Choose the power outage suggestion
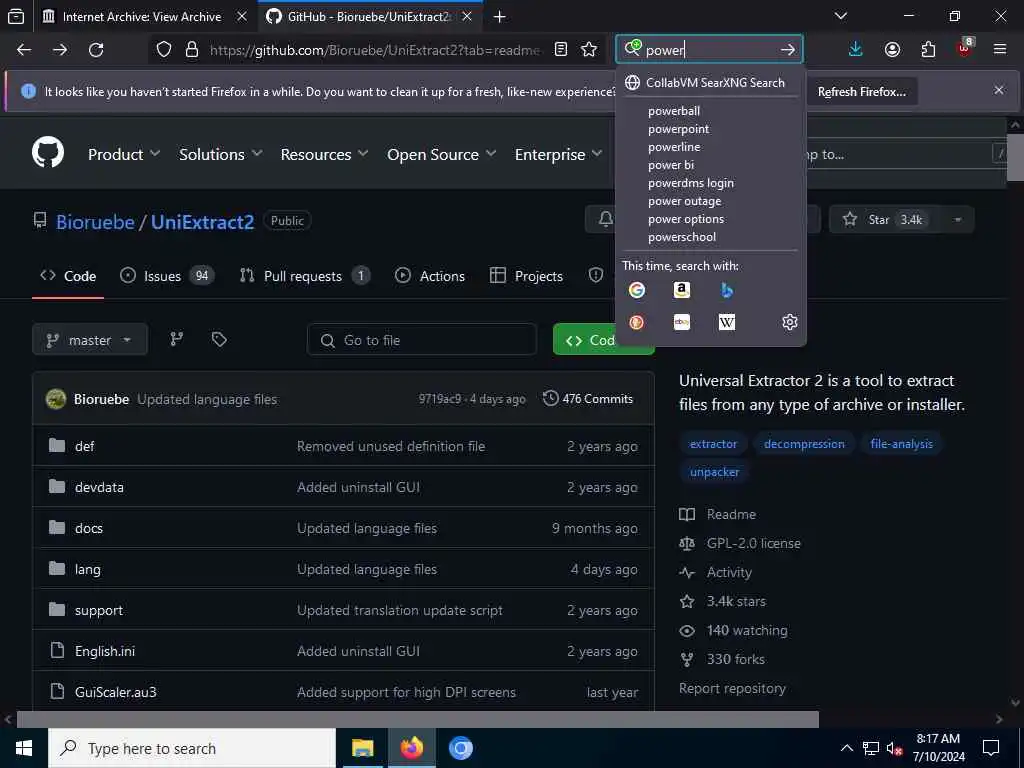Viewport: 1024px width, 768px height. [684, 201]
